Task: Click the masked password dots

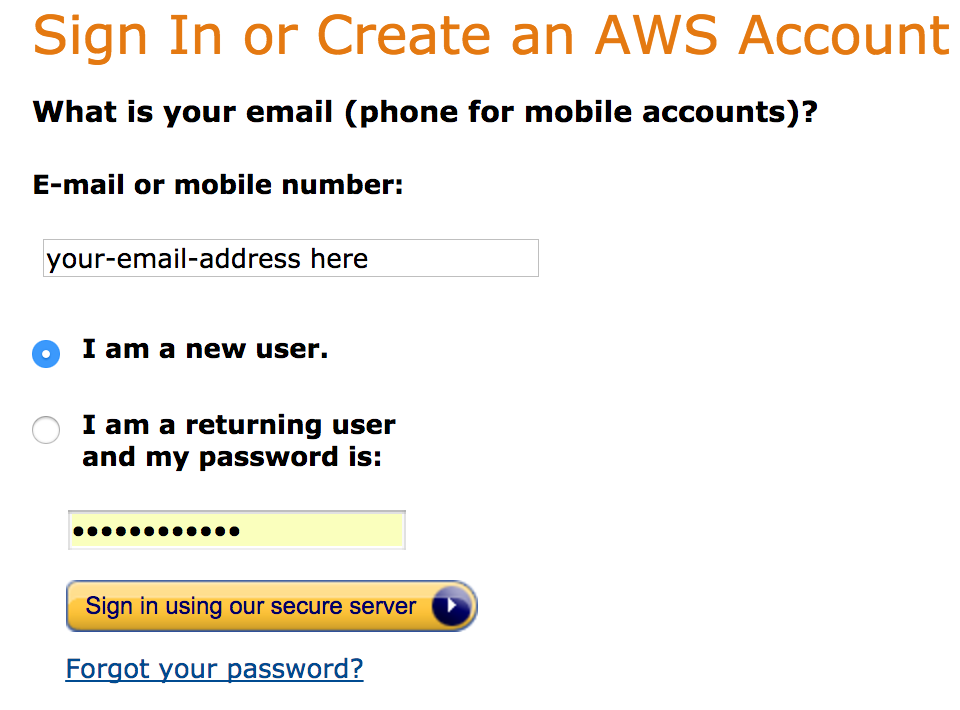Action: coord(157,530)
